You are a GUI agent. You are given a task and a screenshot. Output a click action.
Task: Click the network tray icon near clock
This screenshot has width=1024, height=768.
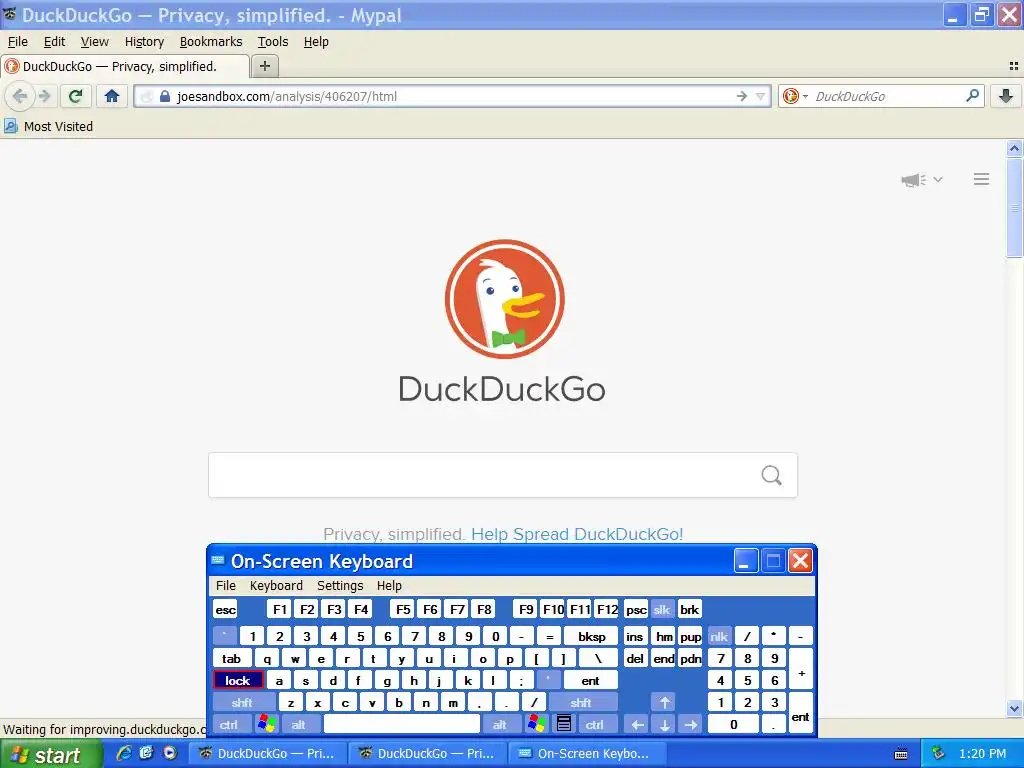point(937,754)
